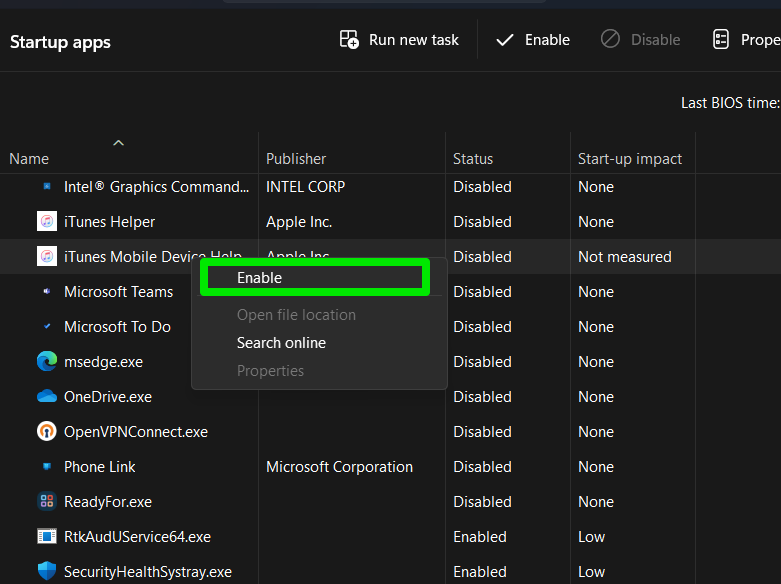Click the ReadyFor.exe icon
The image size is (781, 584).
tap(47, 501)
